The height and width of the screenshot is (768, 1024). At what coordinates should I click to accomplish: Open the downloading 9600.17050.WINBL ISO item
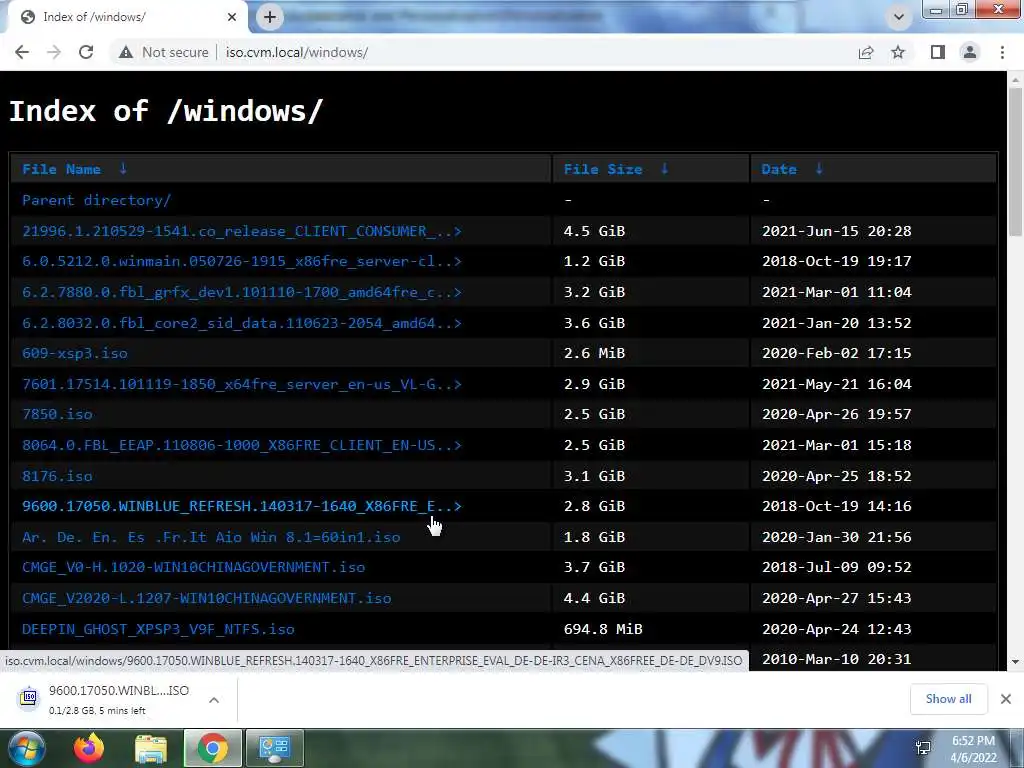[x=119, y=699]
